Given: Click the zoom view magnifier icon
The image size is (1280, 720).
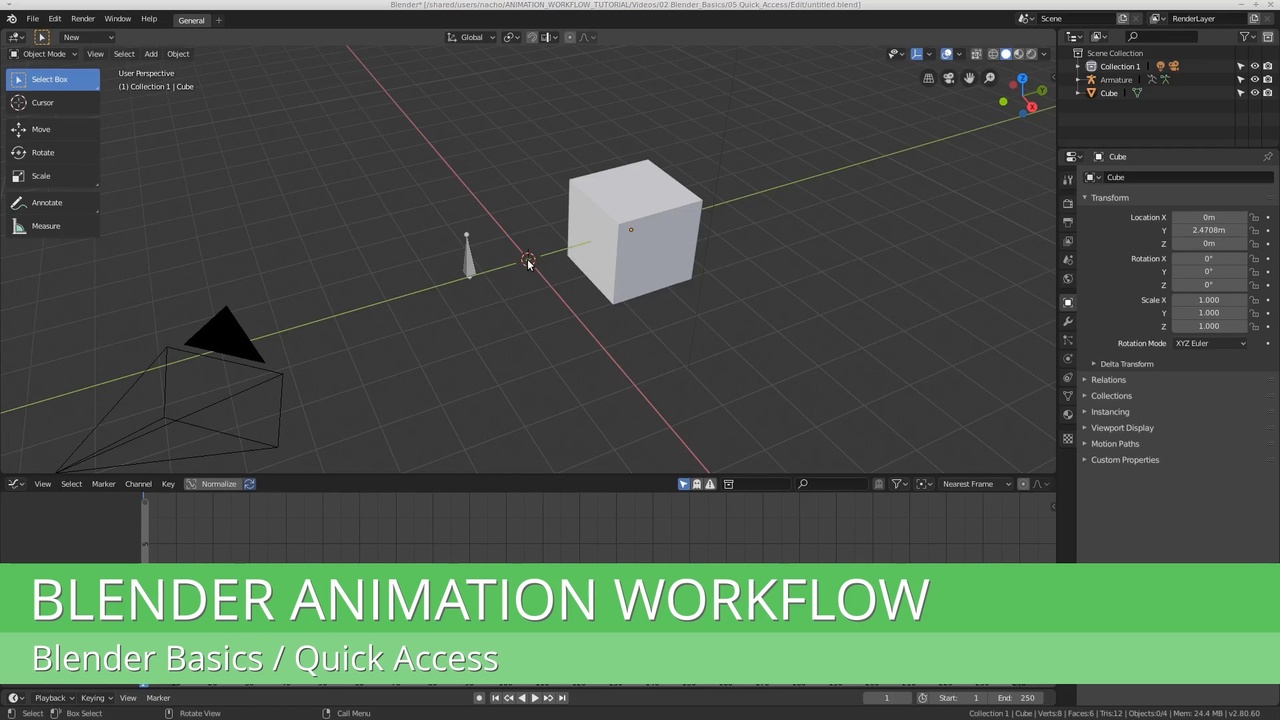Looking at the screenshot, I should pyautogui.click(x=990, y=78).
